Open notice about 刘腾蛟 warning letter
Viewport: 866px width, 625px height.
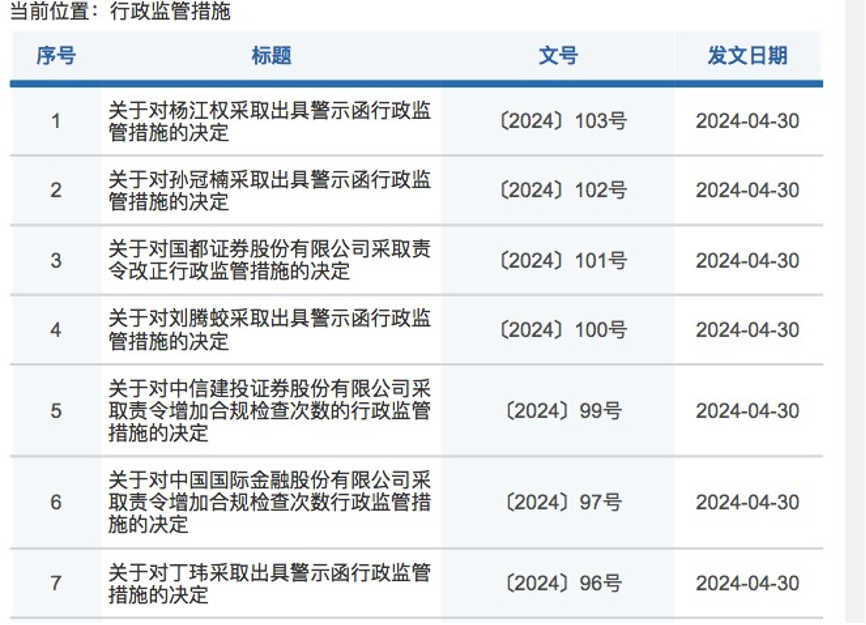(270, 330)
